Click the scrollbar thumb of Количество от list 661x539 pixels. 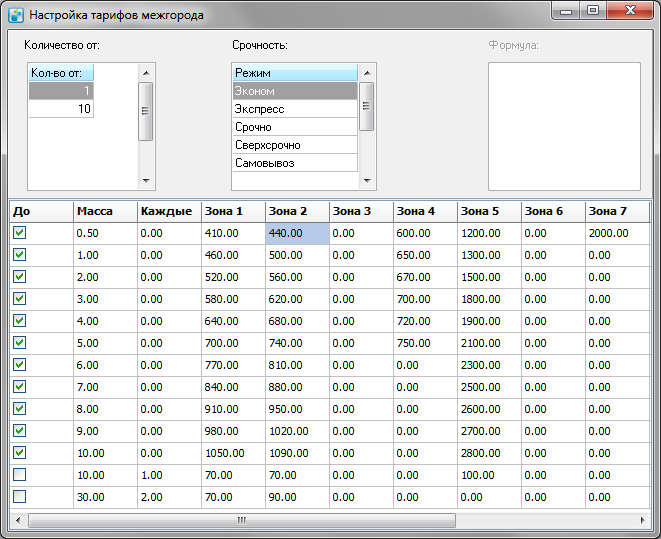coord(145,111)
